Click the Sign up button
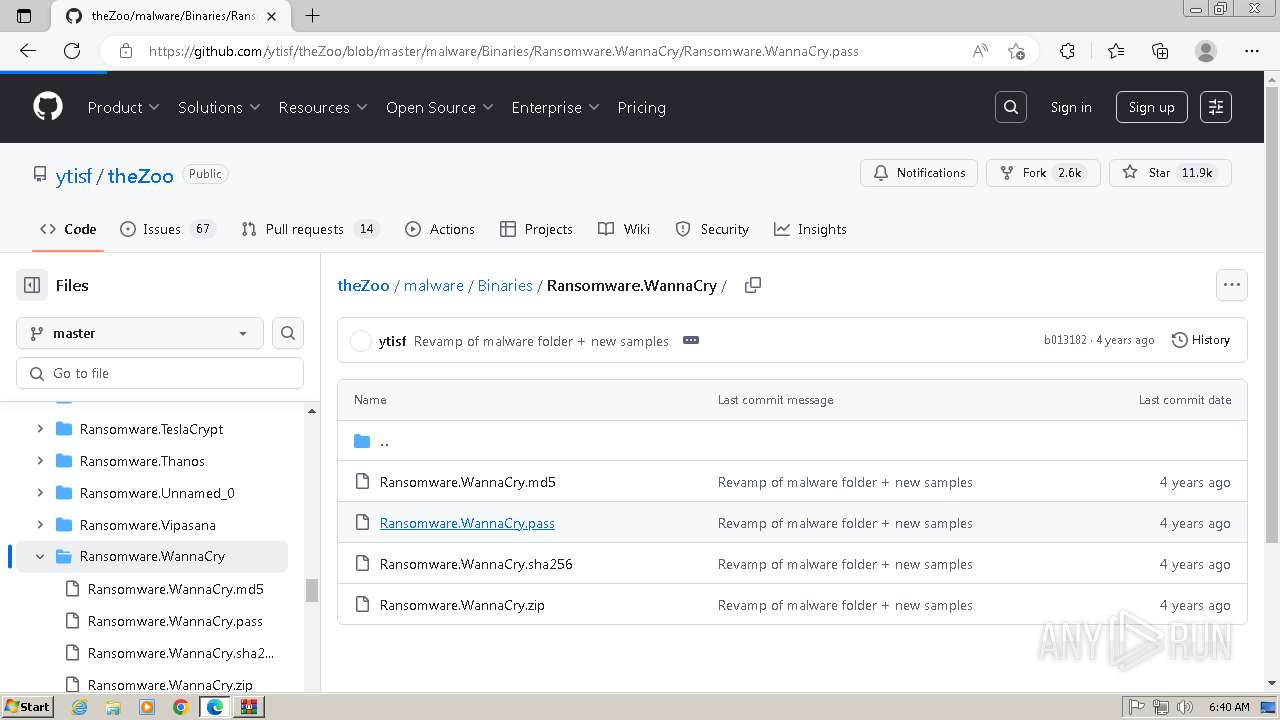Image resolution: width=1280 pixels, height=720 pixels. (x=1151, y=107)
